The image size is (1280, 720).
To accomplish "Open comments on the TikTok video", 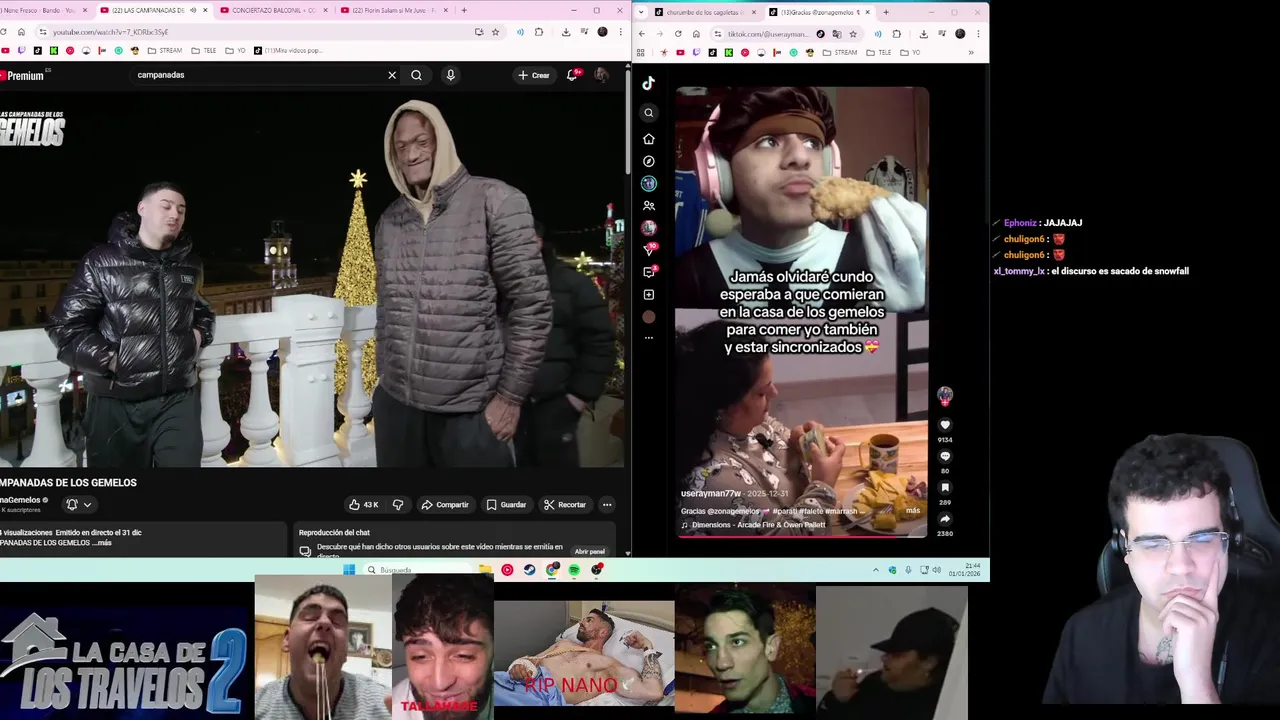I will coord(945,457).
